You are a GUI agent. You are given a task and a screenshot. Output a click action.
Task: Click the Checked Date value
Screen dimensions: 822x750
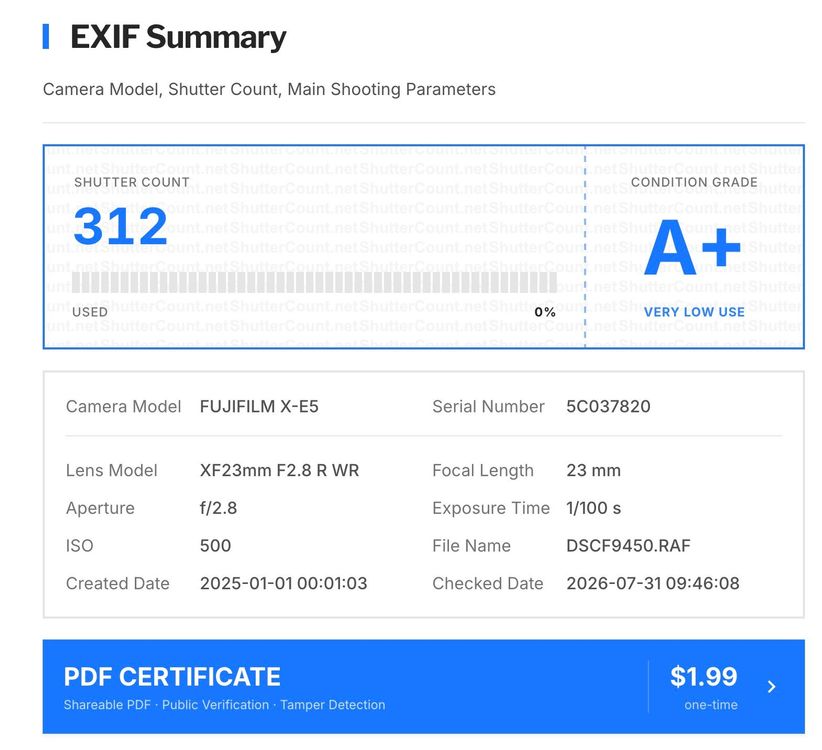653,583
